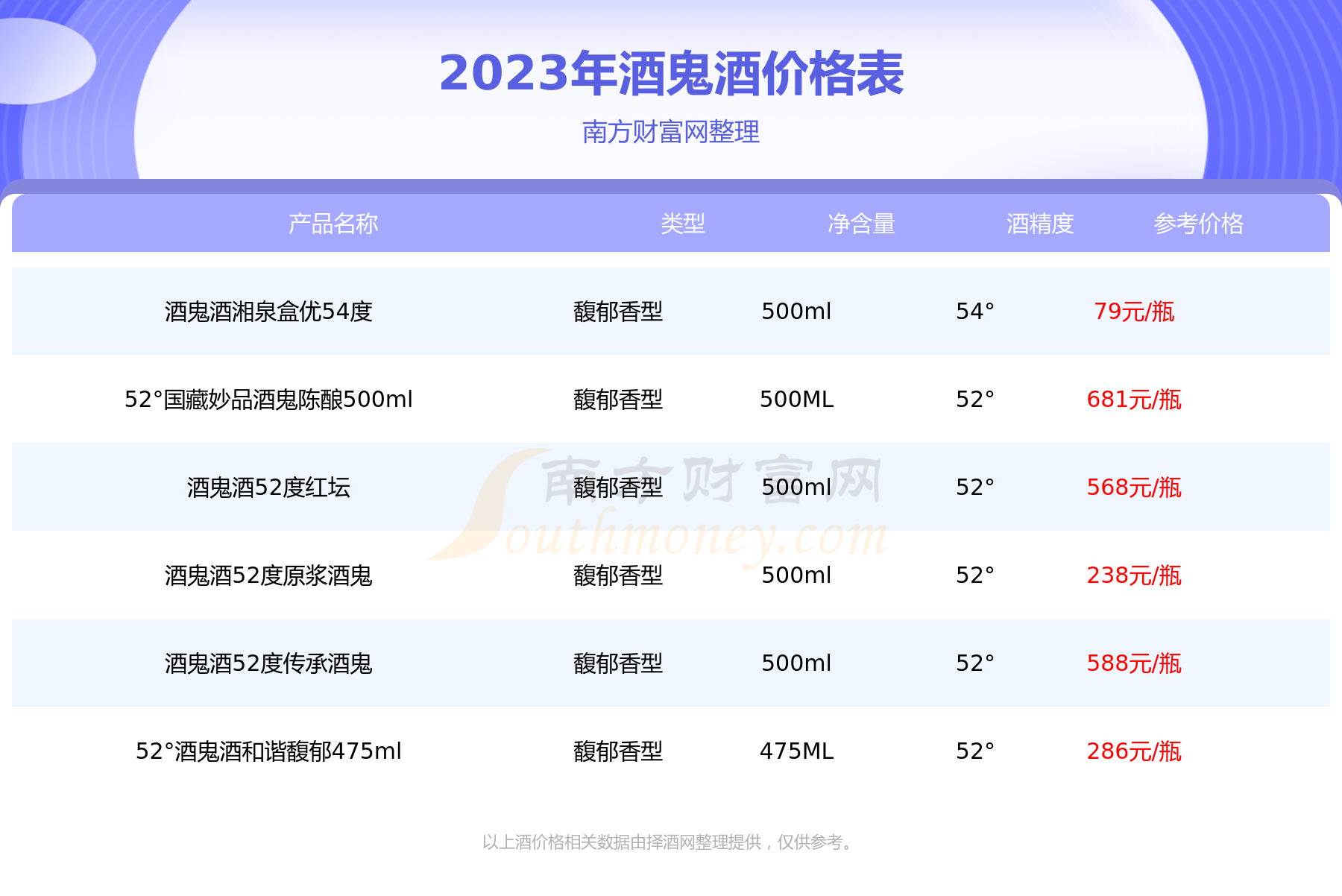1342x896 pixels.
Task: Click 馥郁香型 in the 湘泉盒优 row
Action: point(618,312)
